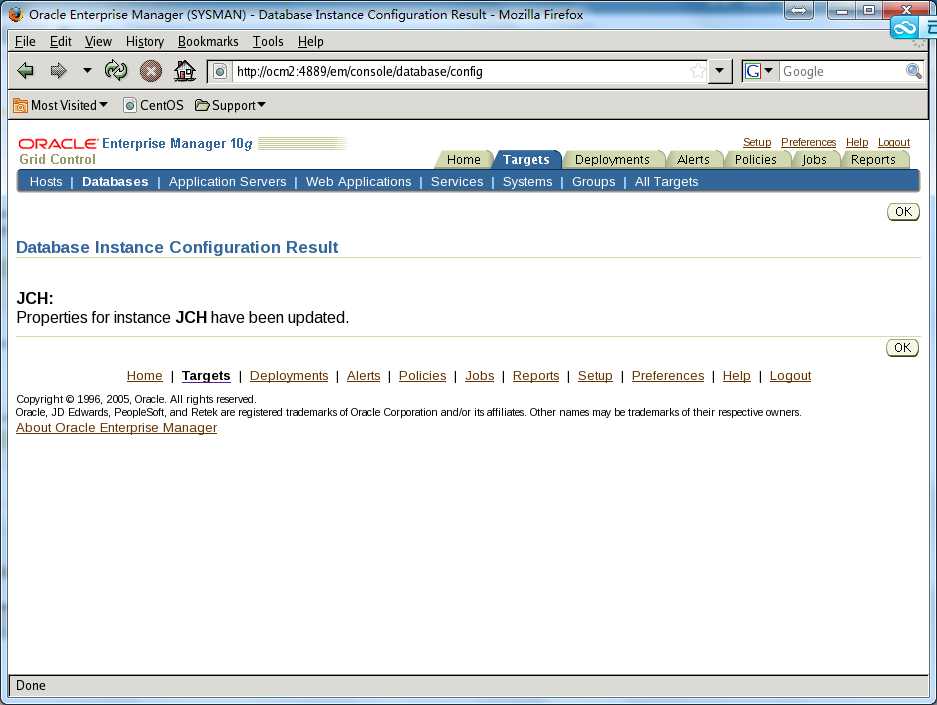The image size is (937, 705).
Task: Open the Tools menu
Action: [268, 41]
